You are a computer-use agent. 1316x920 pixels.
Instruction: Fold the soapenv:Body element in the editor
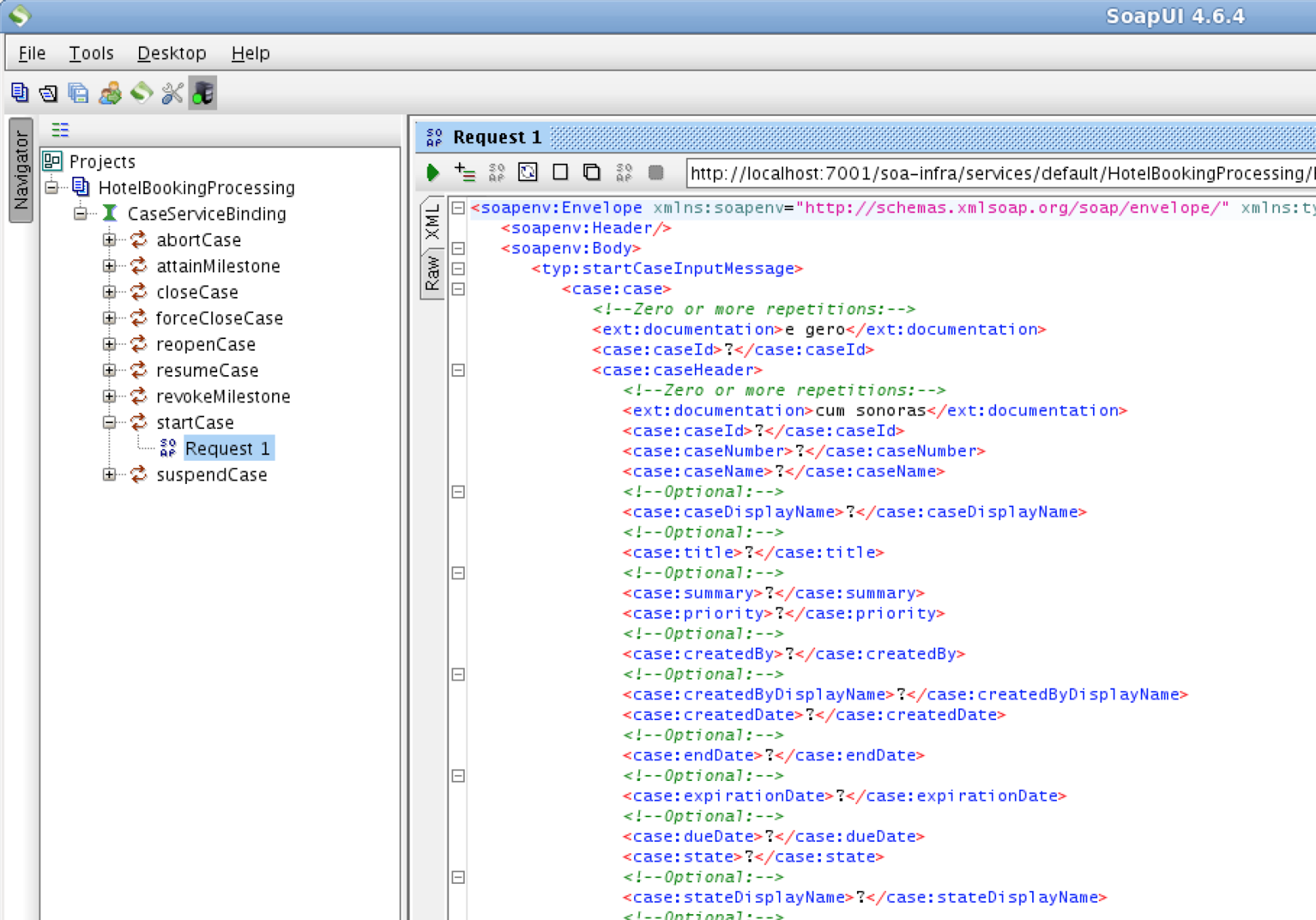458,248
